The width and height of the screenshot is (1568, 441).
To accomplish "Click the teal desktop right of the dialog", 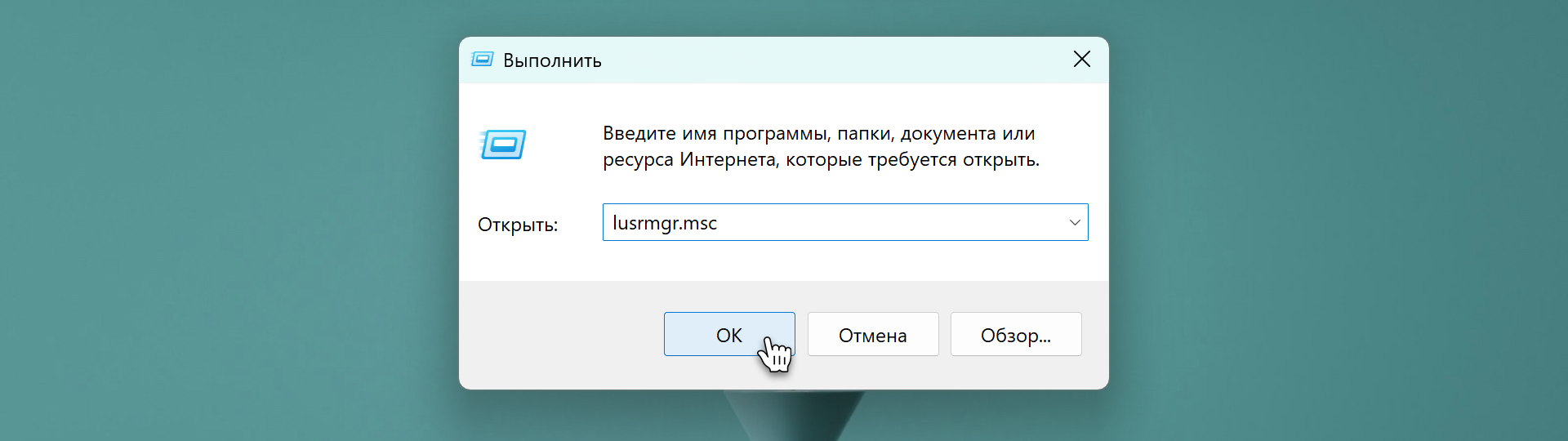I will point(1339,220).
